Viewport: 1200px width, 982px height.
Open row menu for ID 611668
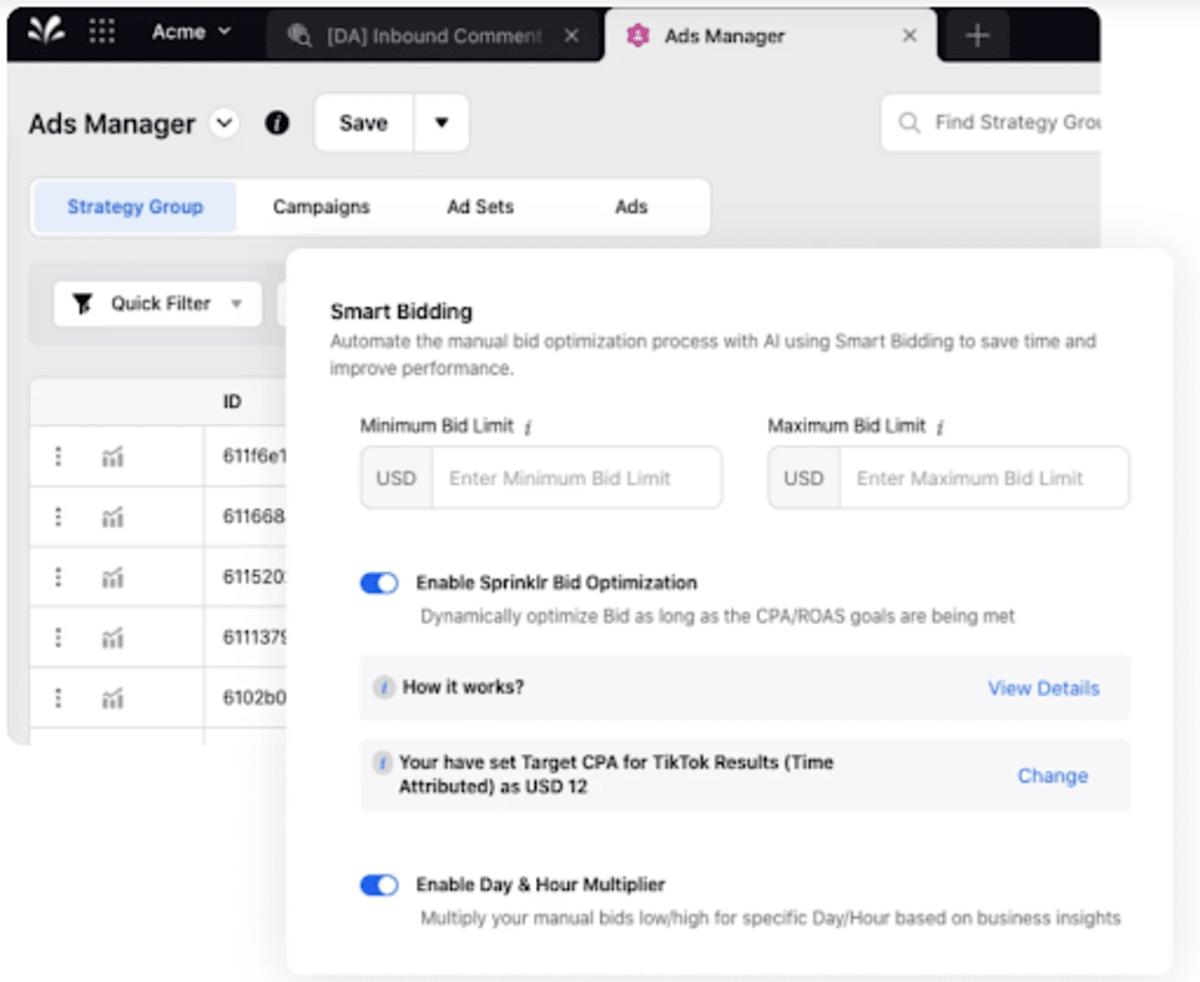coord(58,517)
